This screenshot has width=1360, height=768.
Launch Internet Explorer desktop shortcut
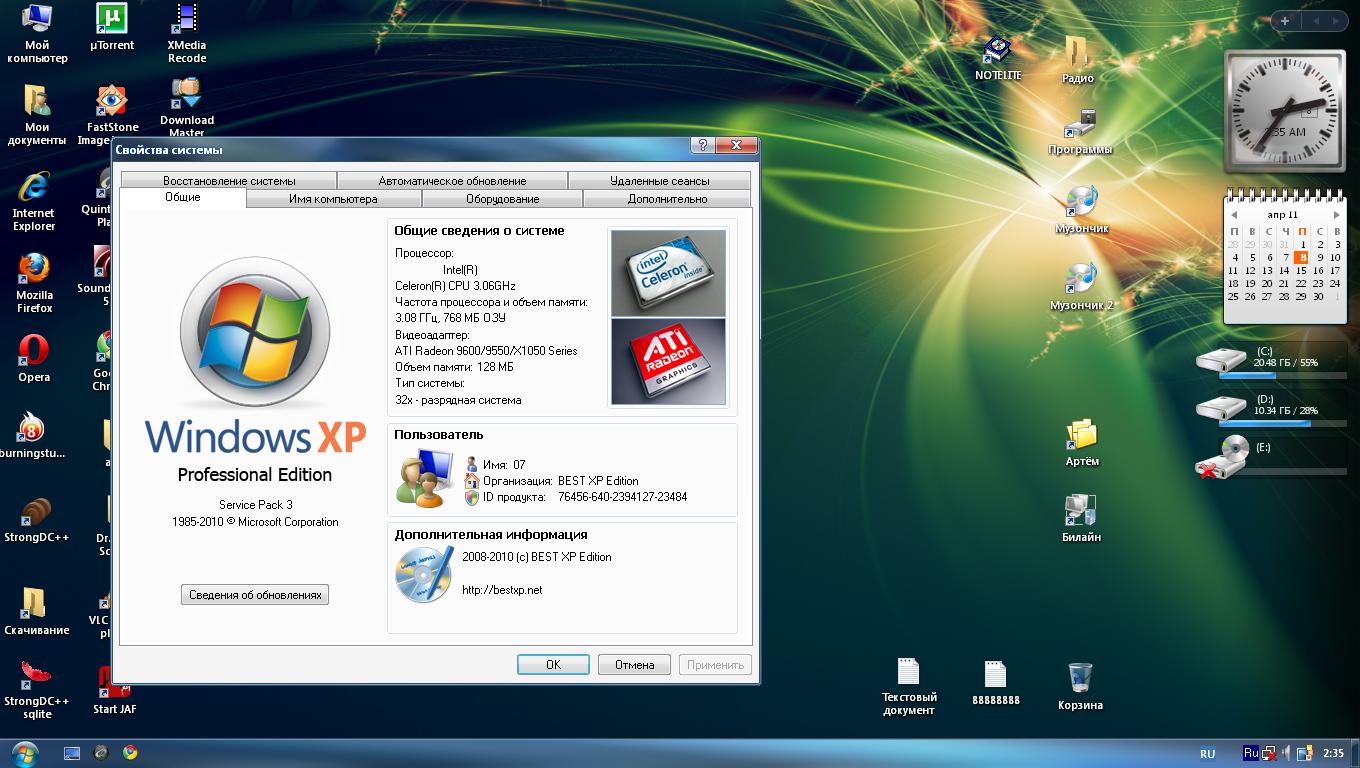(34, 201)
